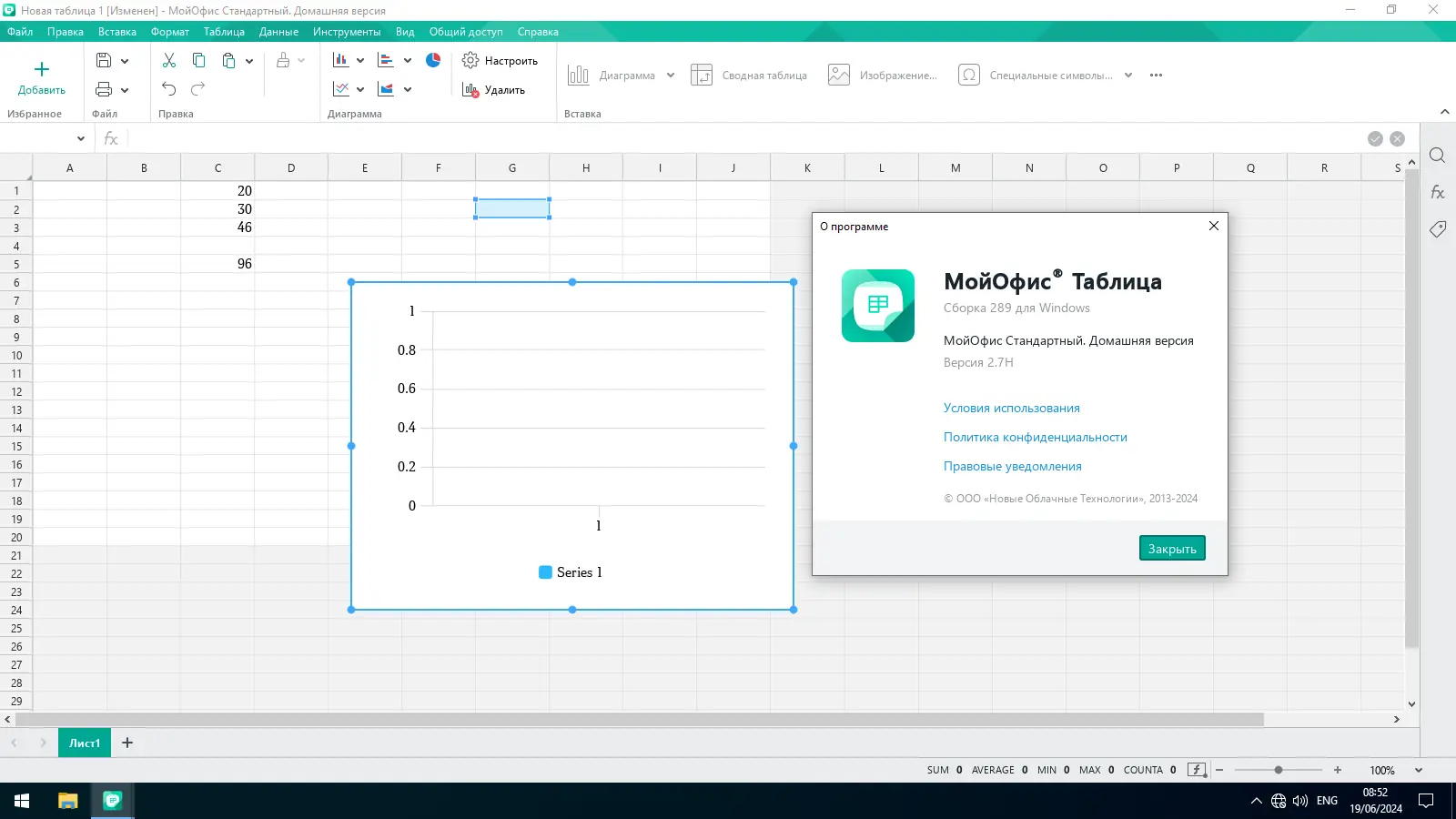Open the functions panel in the right sidebar
This screenshot has height=819, width=1456.
coord(1438,192)
